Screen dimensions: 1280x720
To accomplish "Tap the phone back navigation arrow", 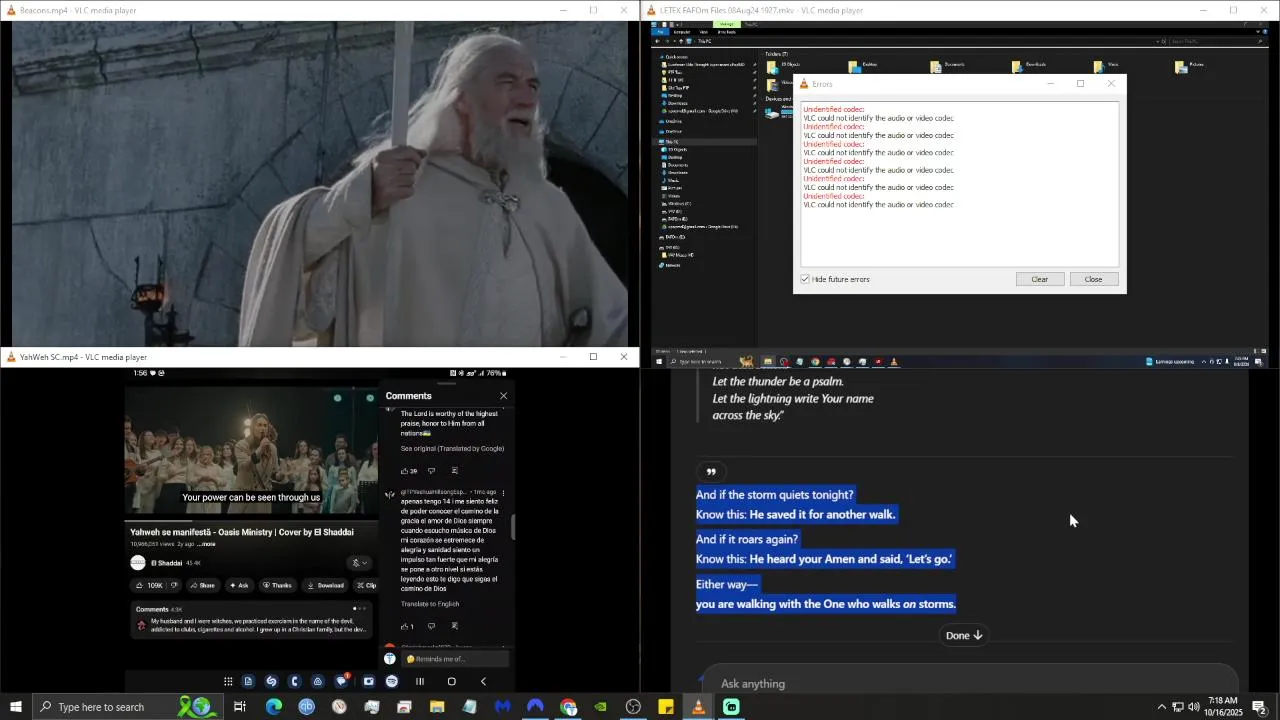I will point(484,681).
